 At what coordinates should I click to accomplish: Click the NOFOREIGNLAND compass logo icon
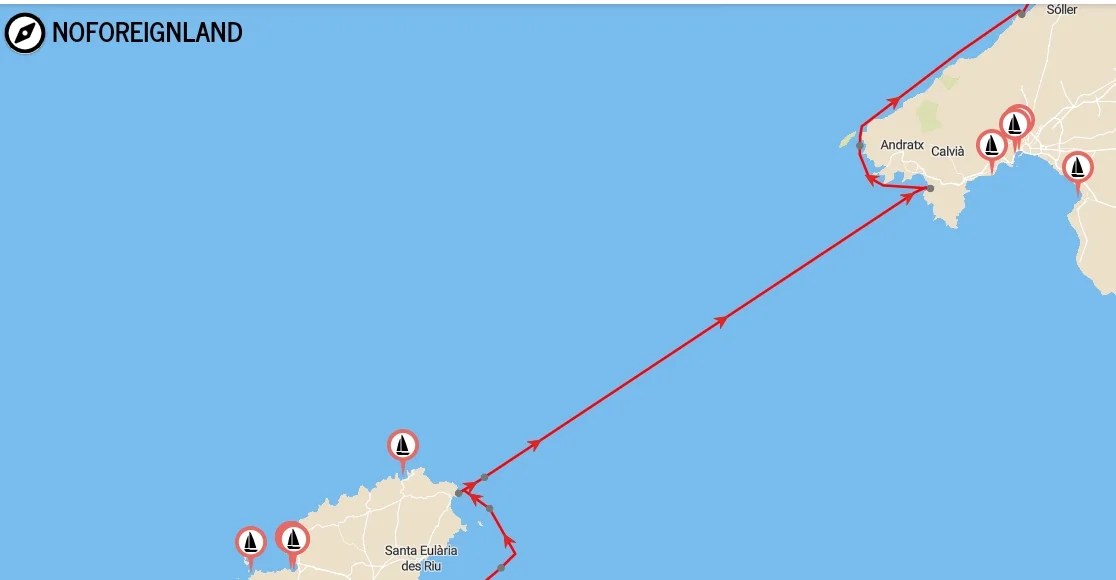click(x=25, y=33)
